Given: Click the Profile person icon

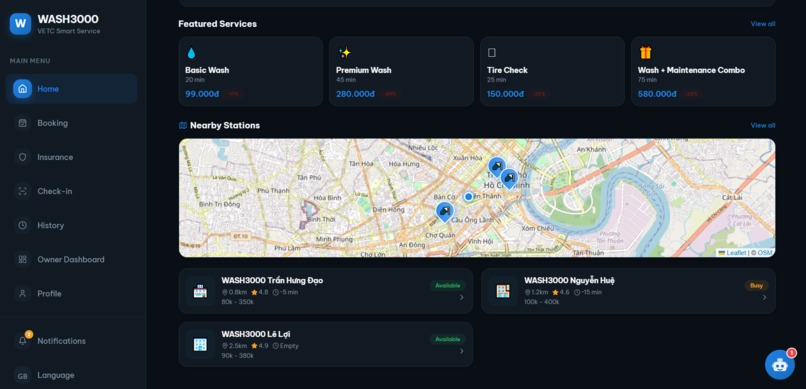Looking at the screenshot, I should (23, 293).
